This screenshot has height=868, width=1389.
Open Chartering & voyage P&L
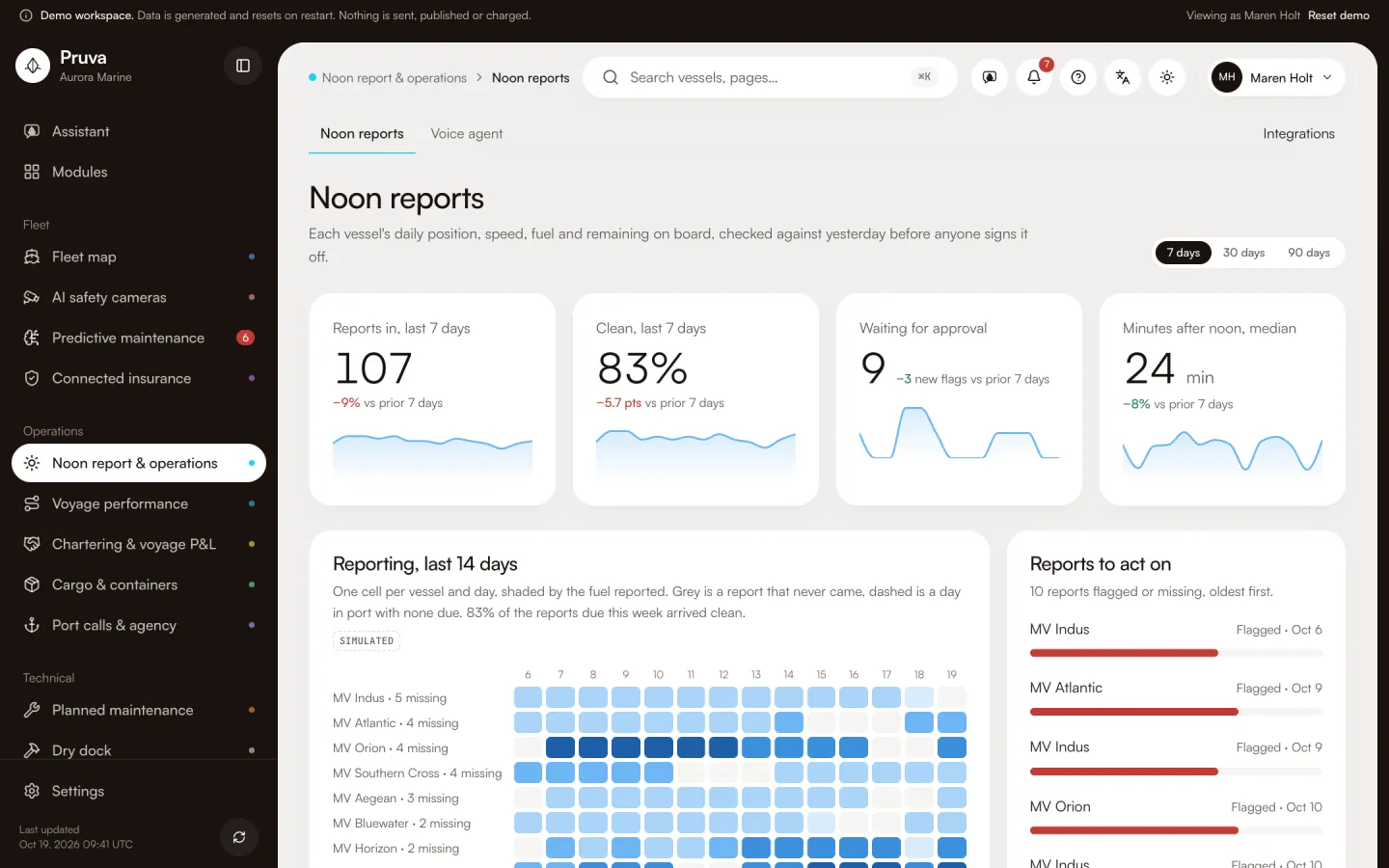click(139, 544)
